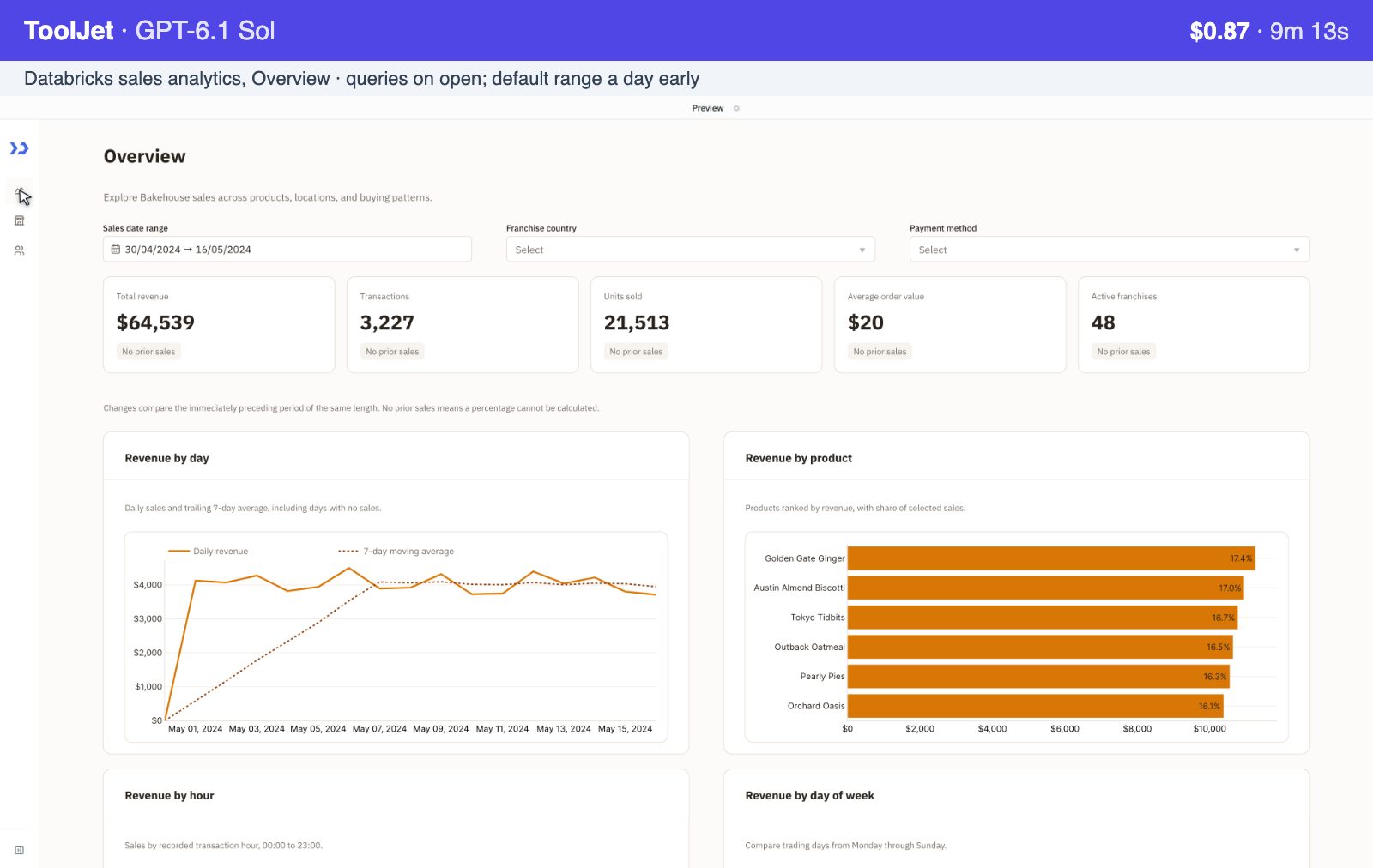Screen dimensions: 1373x868
Task: Open the home Overview page icon
Action: pyautogui.click(x=19, y=192)
